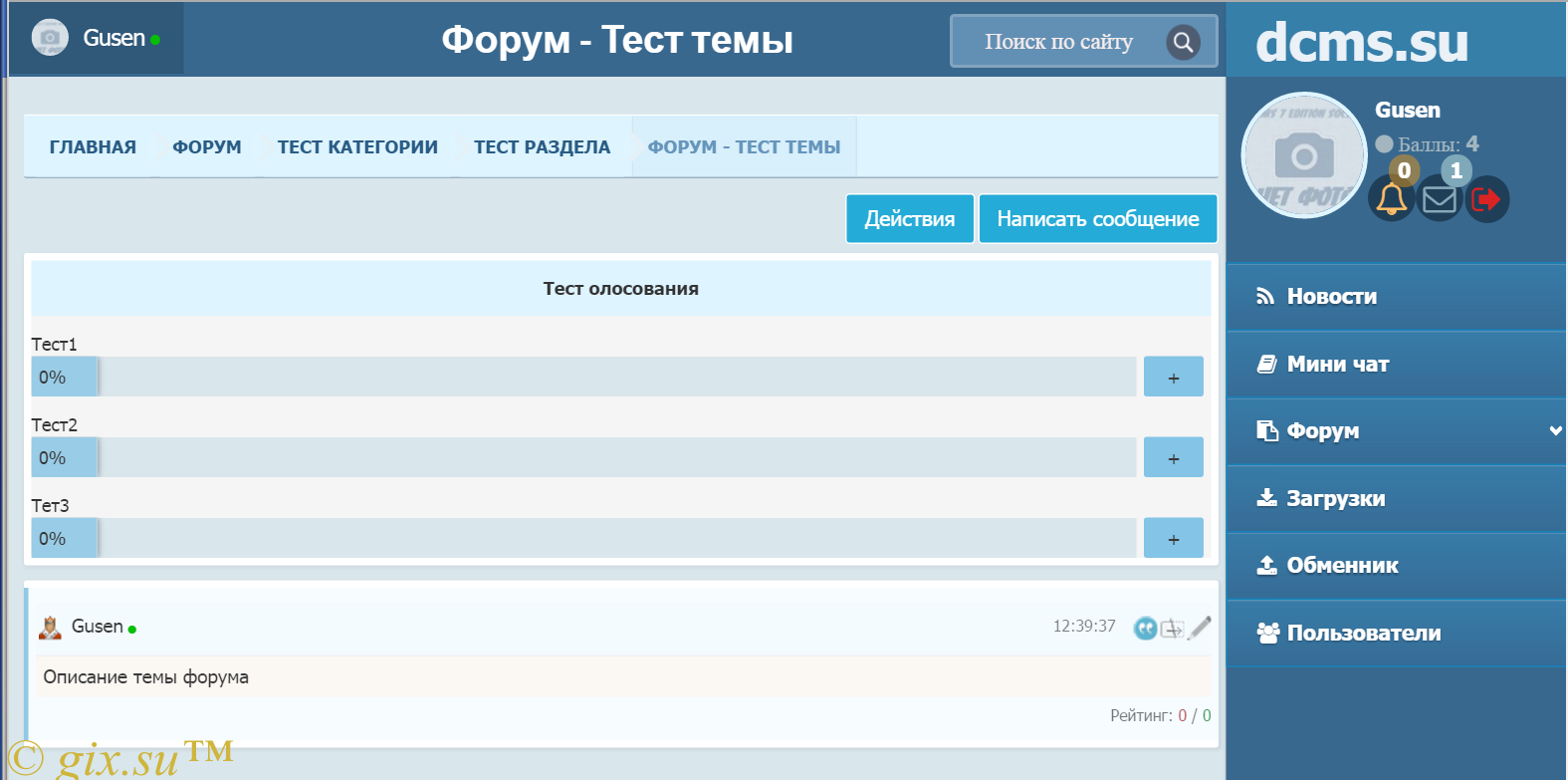Click Gusen author name on the post

click(x=98, y=627)
